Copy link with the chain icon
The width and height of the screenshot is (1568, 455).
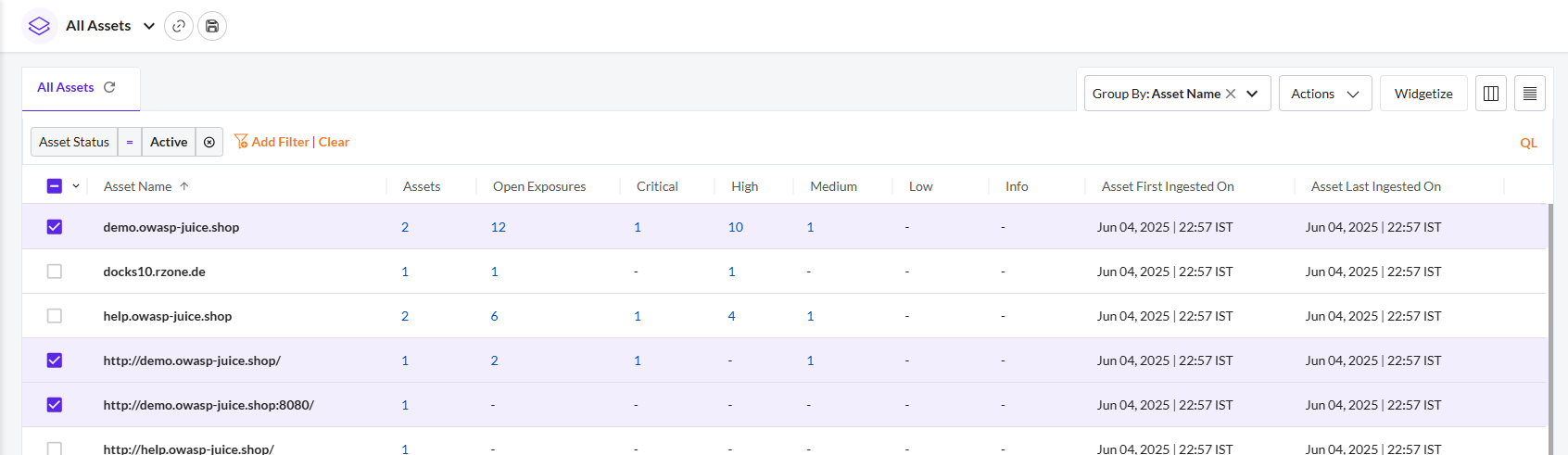179,26
